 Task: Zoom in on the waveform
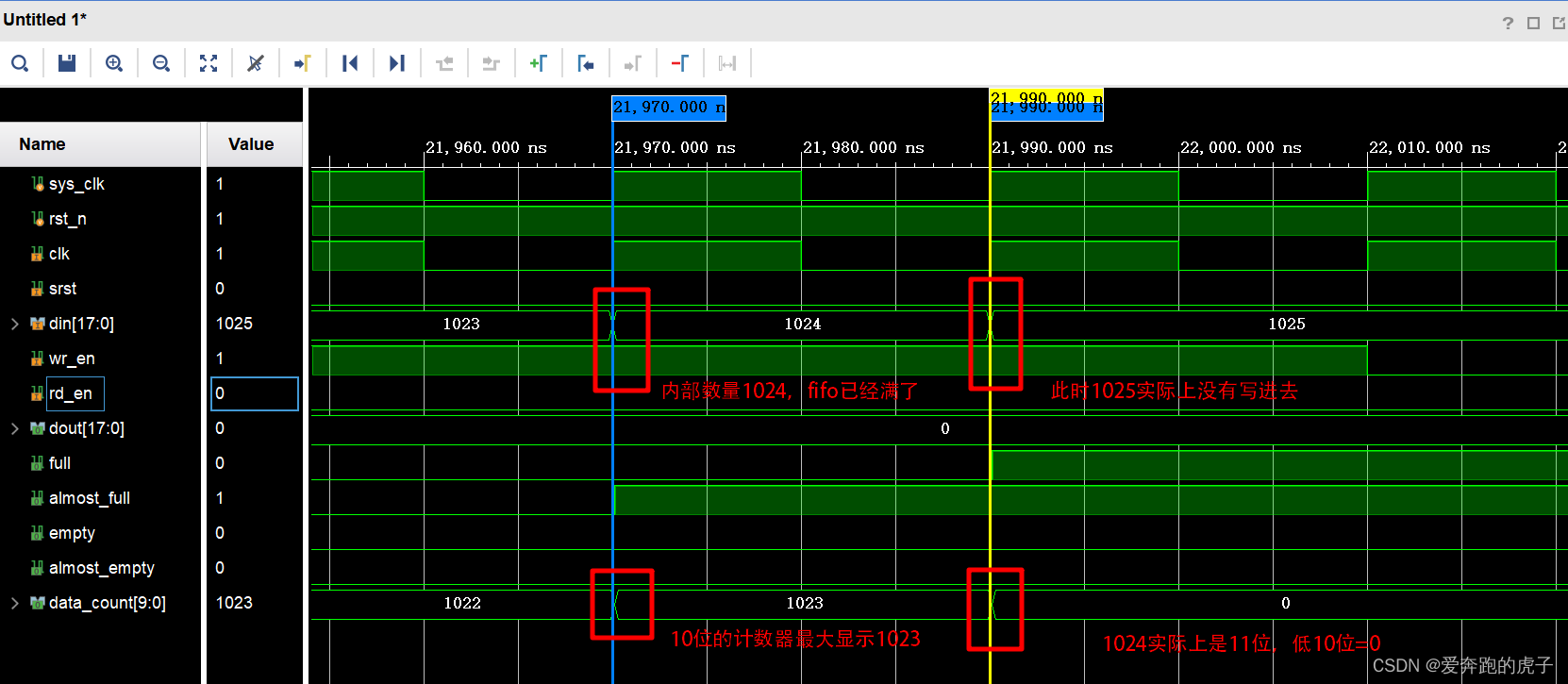coord(114,63)
